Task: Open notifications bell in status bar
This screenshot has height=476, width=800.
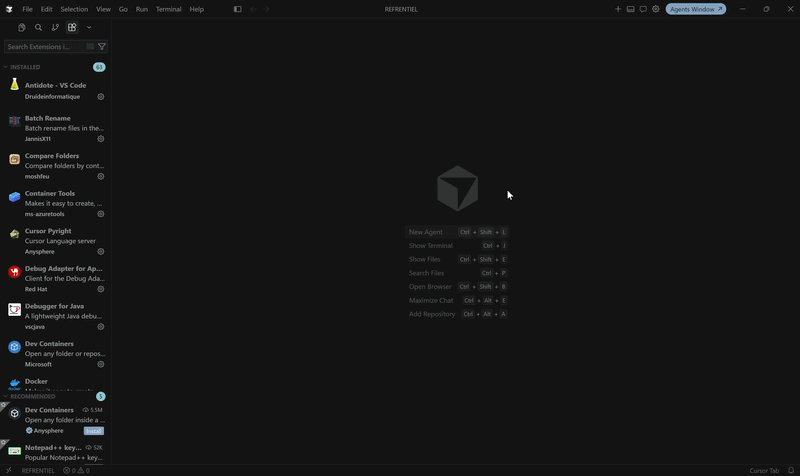Action: 791,470
